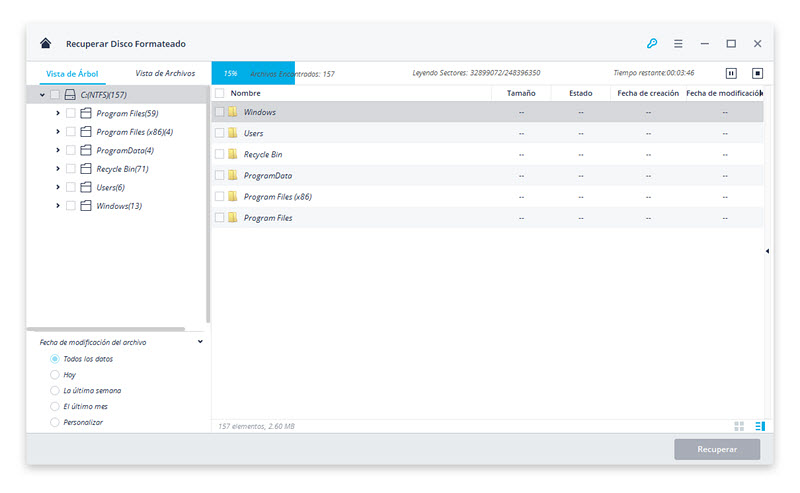The width and height of the screenshot is (800, 493).
Task: Click the Windows(13) label in tree
Action: (119, 206)
